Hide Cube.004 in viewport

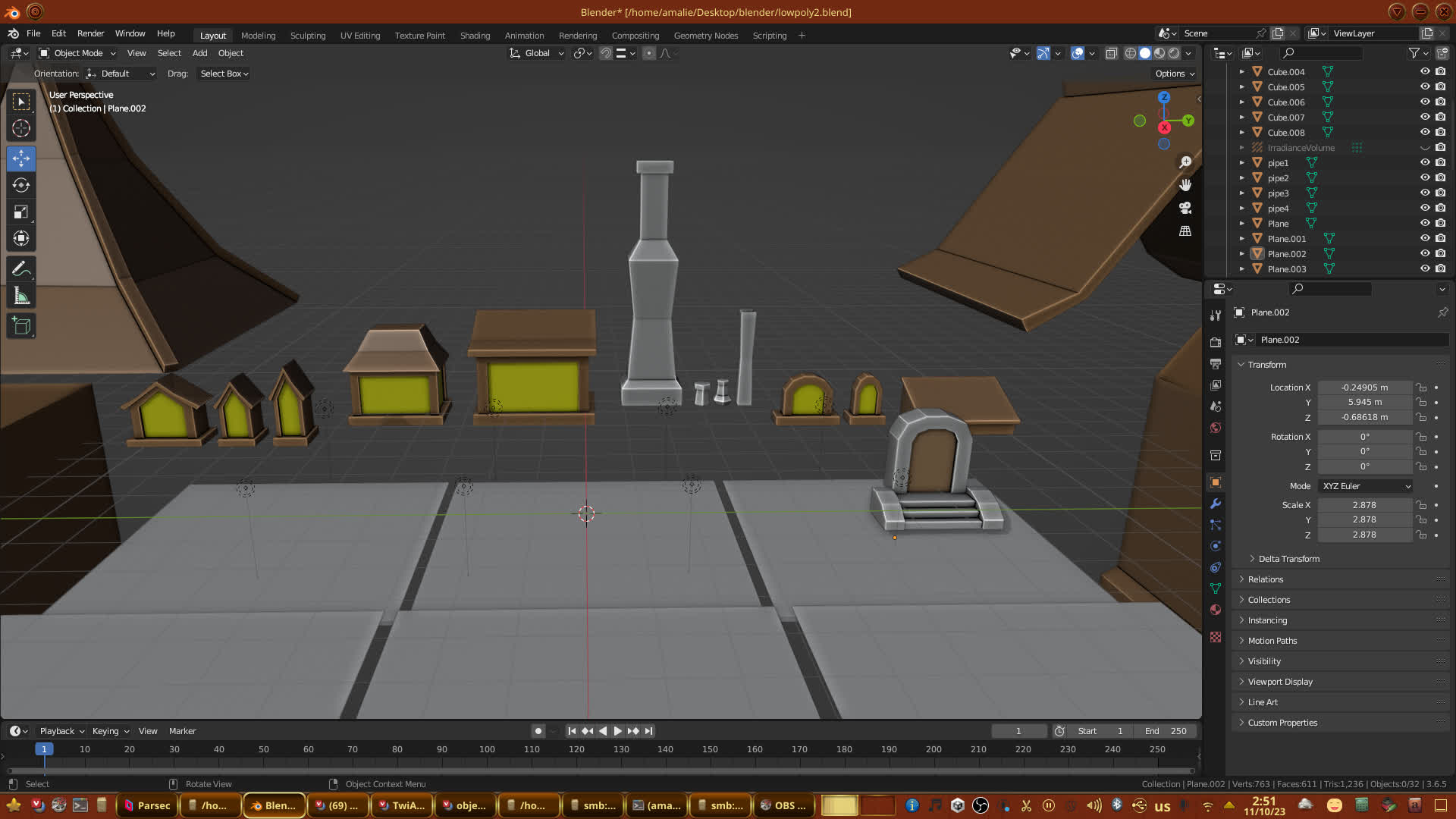coord(1425,71)
